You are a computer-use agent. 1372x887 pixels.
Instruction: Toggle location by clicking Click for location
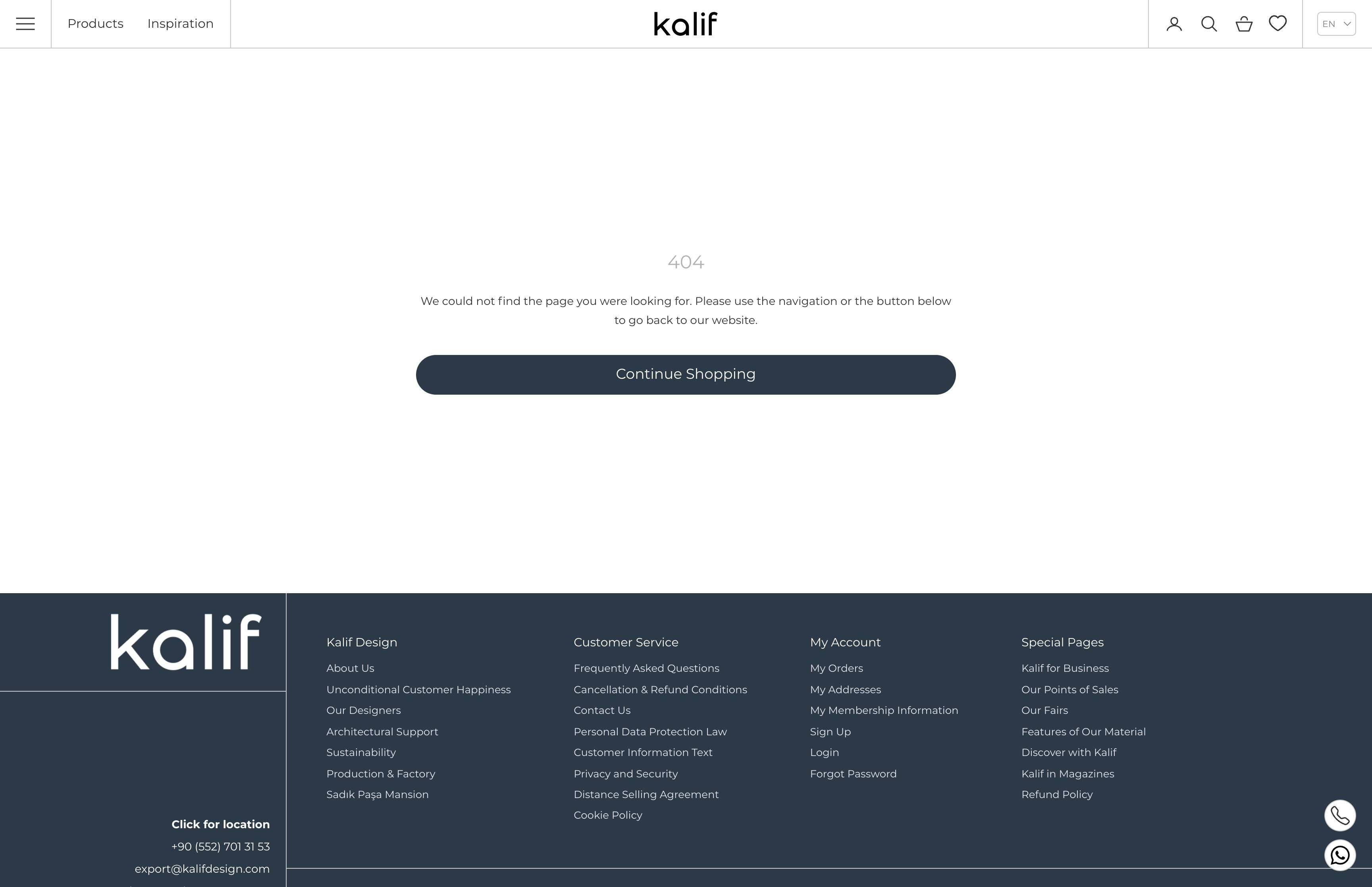tap(220, 824)
